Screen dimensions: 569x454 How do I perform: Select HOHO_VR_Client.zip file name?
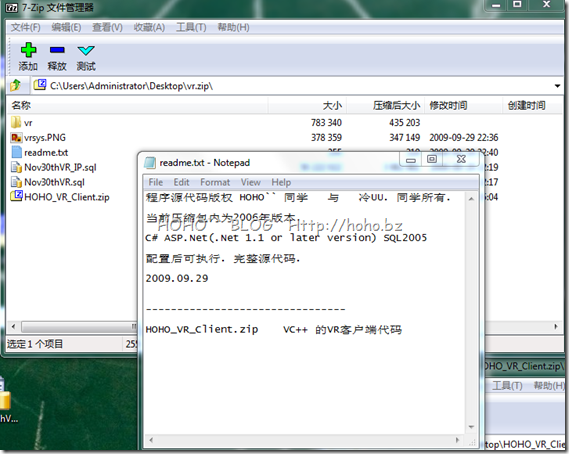[67, 197]
